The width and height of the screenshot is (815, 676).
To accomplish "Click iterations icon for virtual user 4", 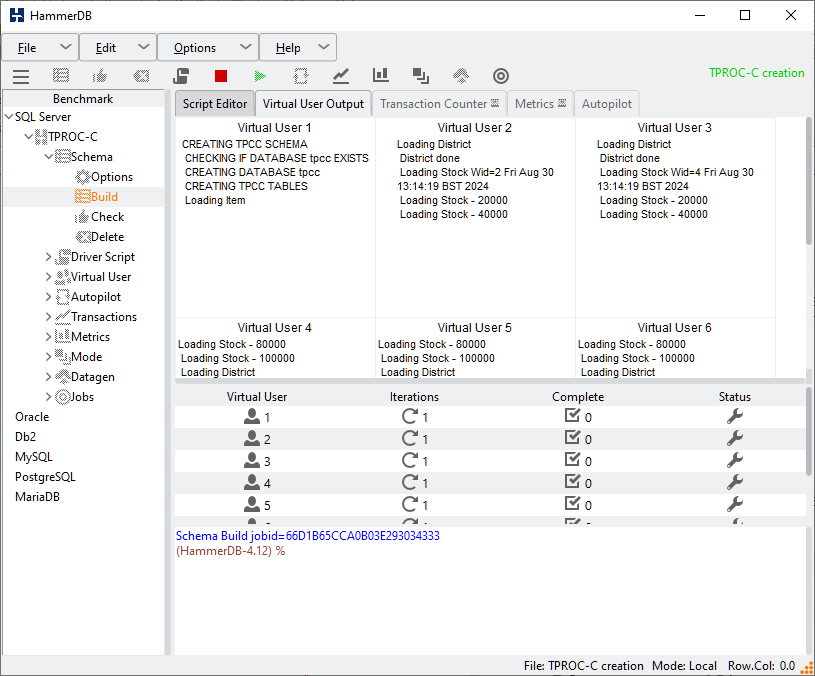I will point(410,482).
